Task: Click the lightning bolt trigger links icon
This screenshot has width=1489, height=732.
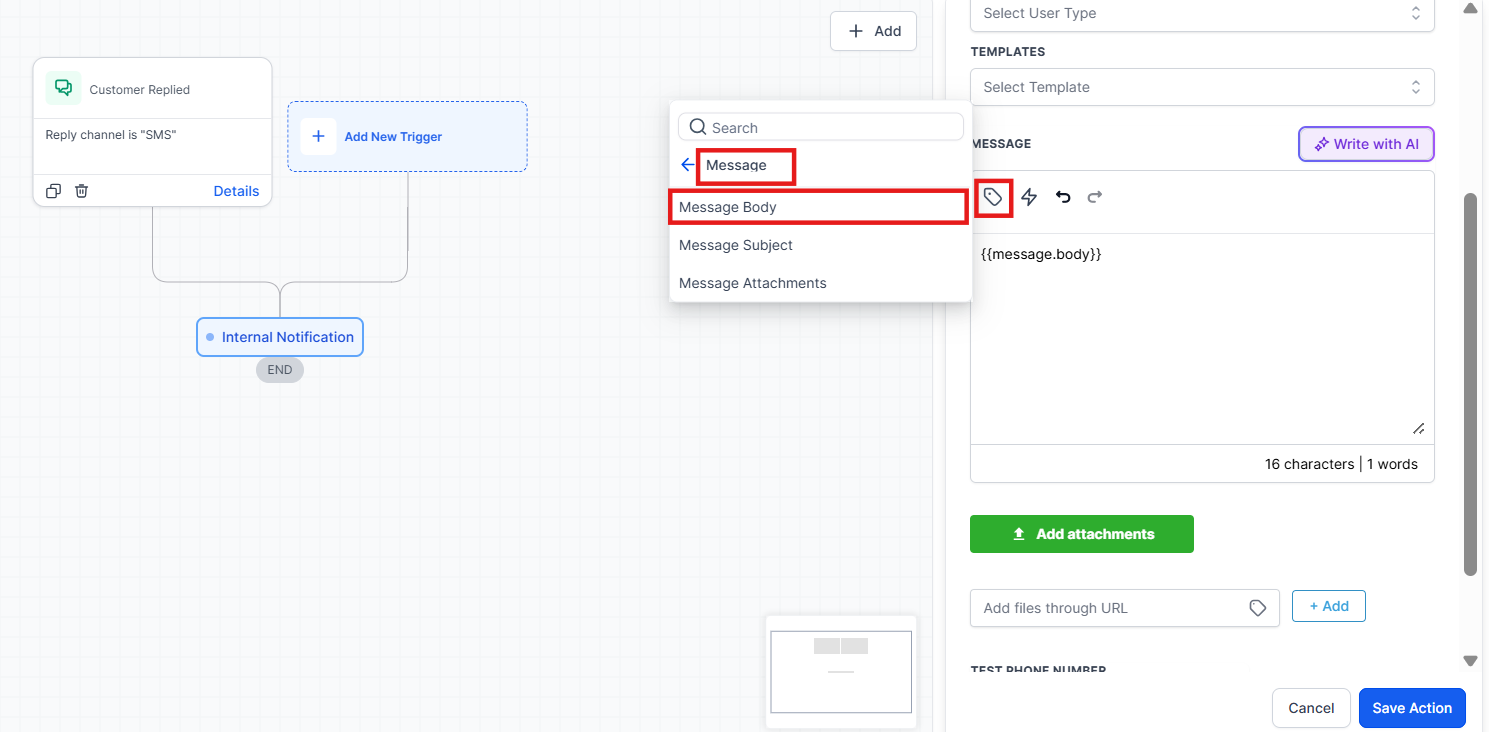Action: [x=1029, y=198]
